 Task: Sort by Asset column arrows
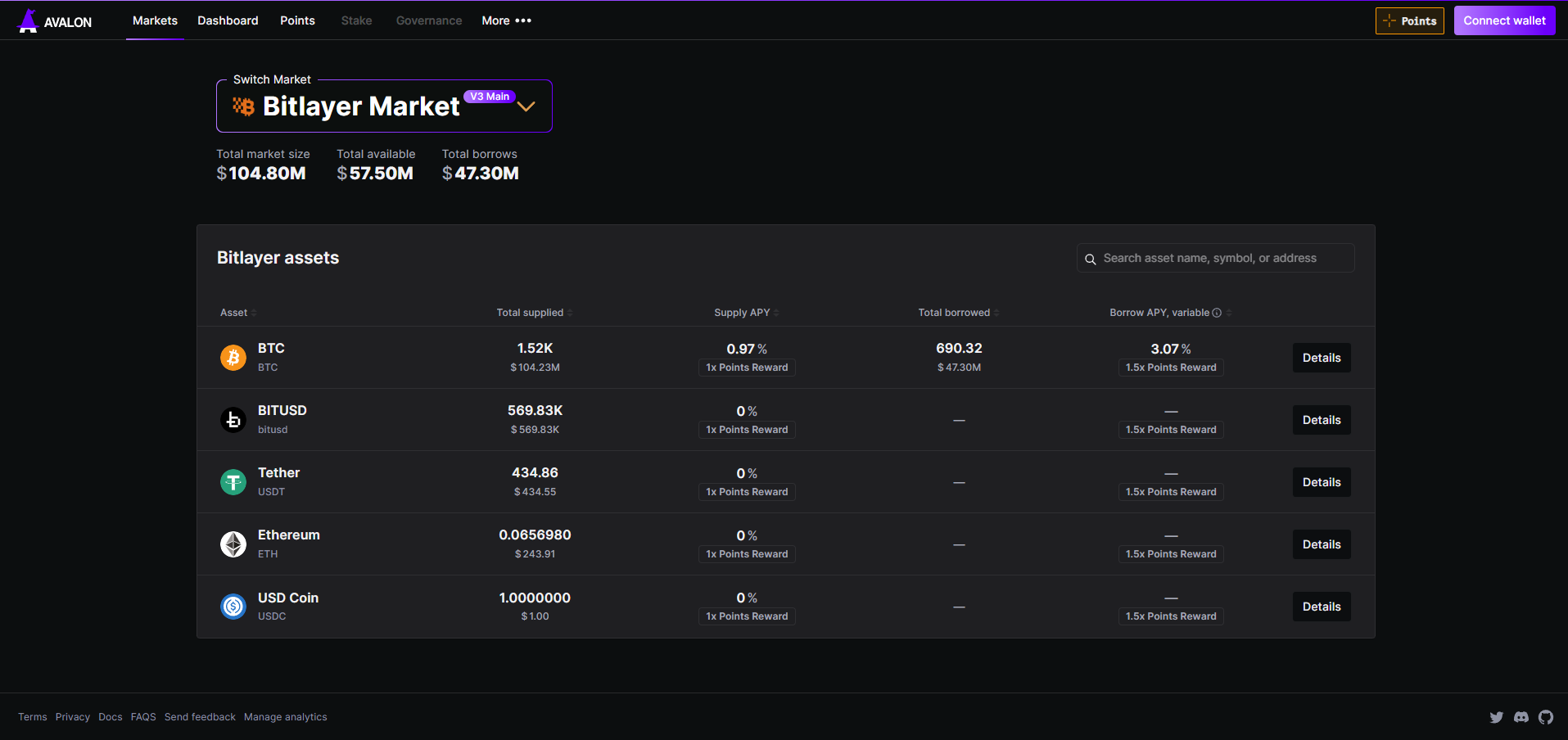pos(254,313)
